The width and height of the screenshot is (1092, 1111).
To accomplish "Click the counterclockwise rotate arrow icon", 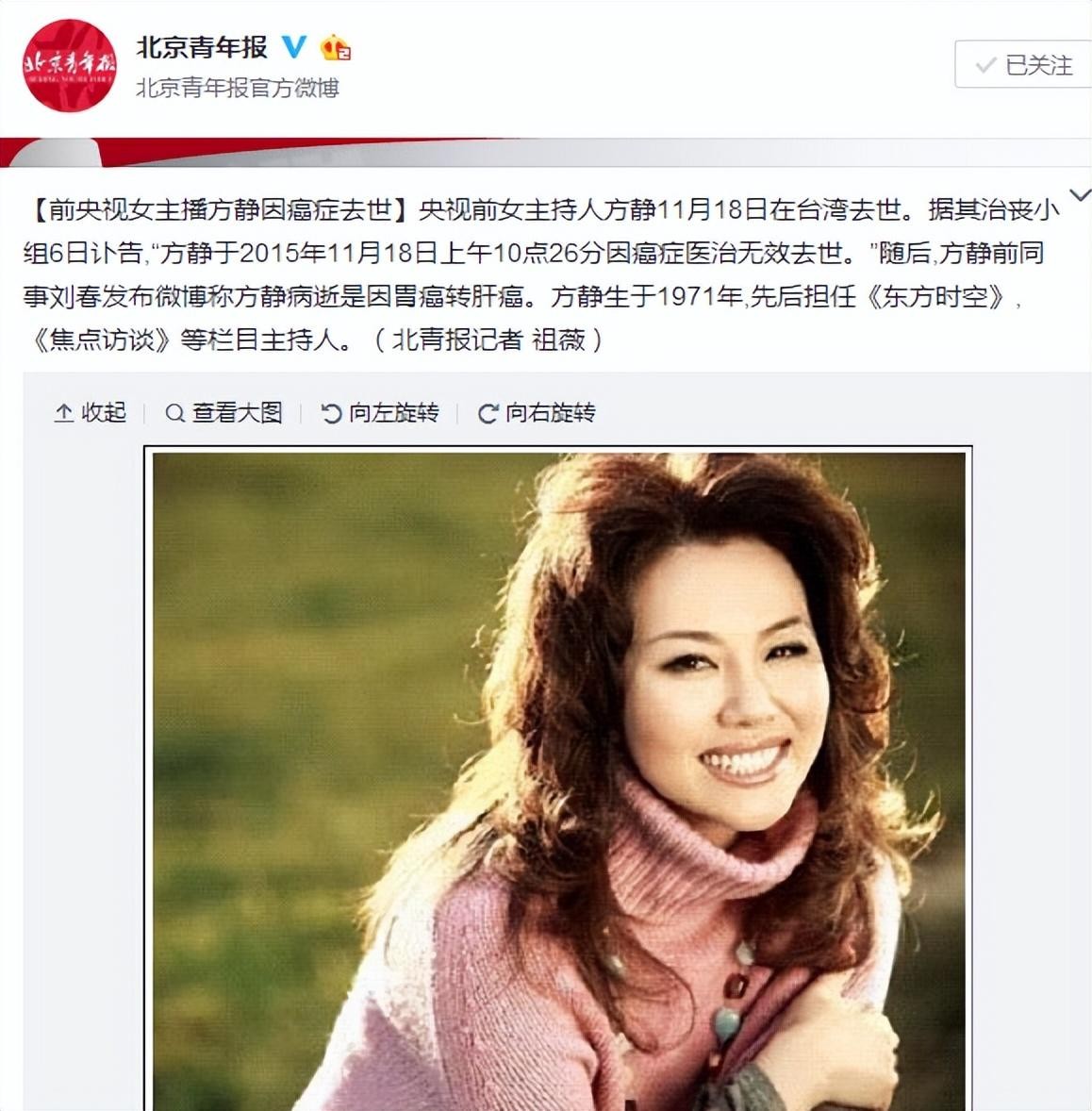I will pos(331,413).
